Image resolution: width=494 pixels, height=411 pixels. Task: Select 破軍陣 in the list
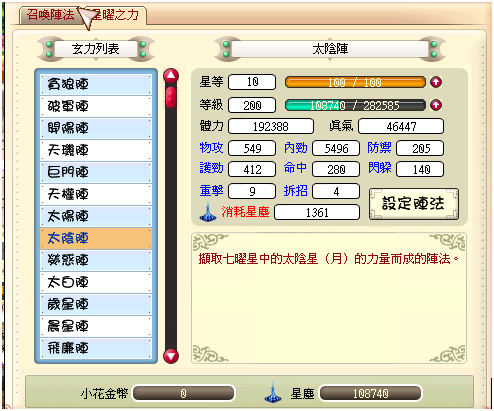(x=96, y=106)
